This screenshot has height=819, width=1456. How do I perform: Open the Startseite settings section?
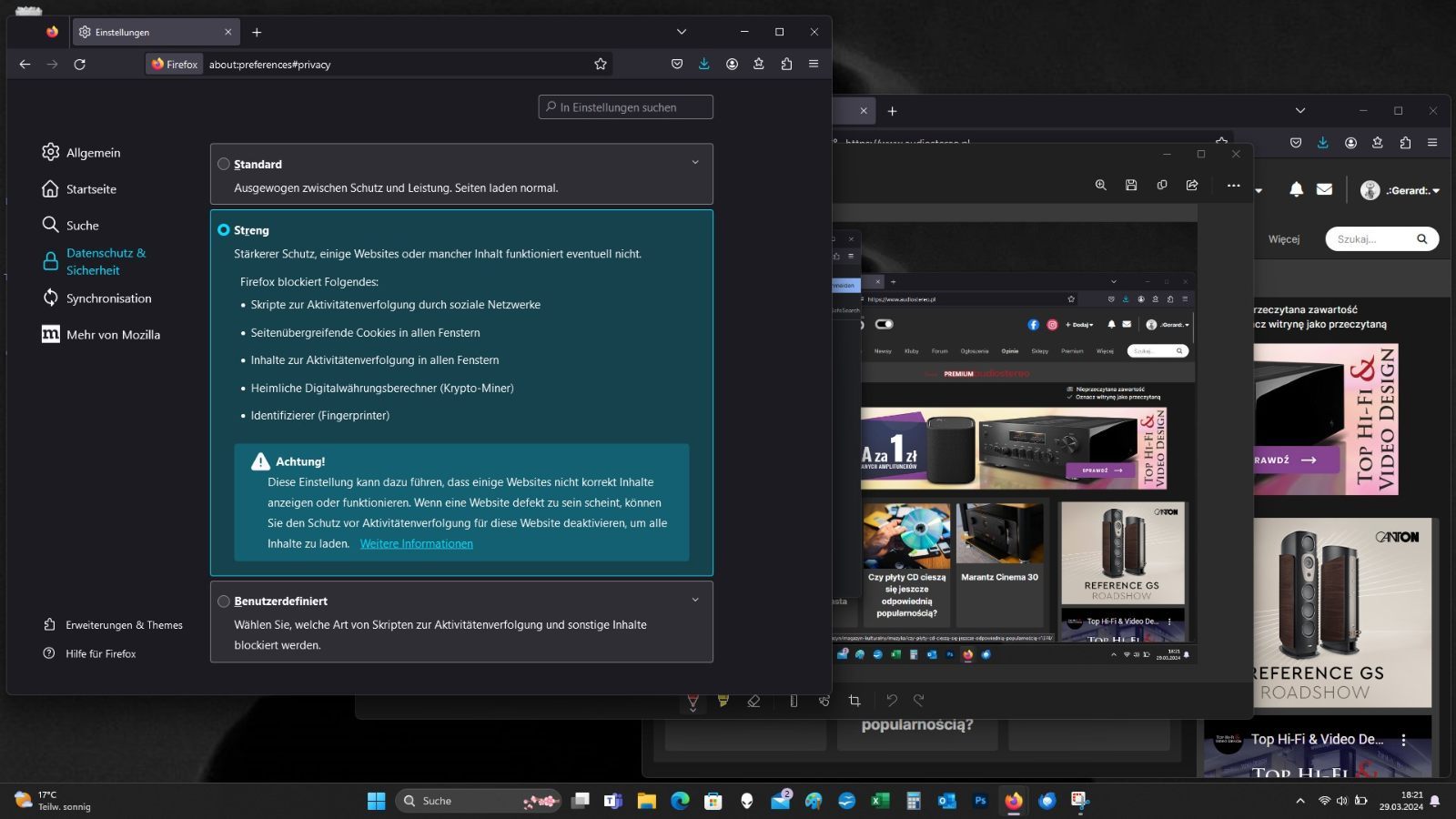pos(79,188)
